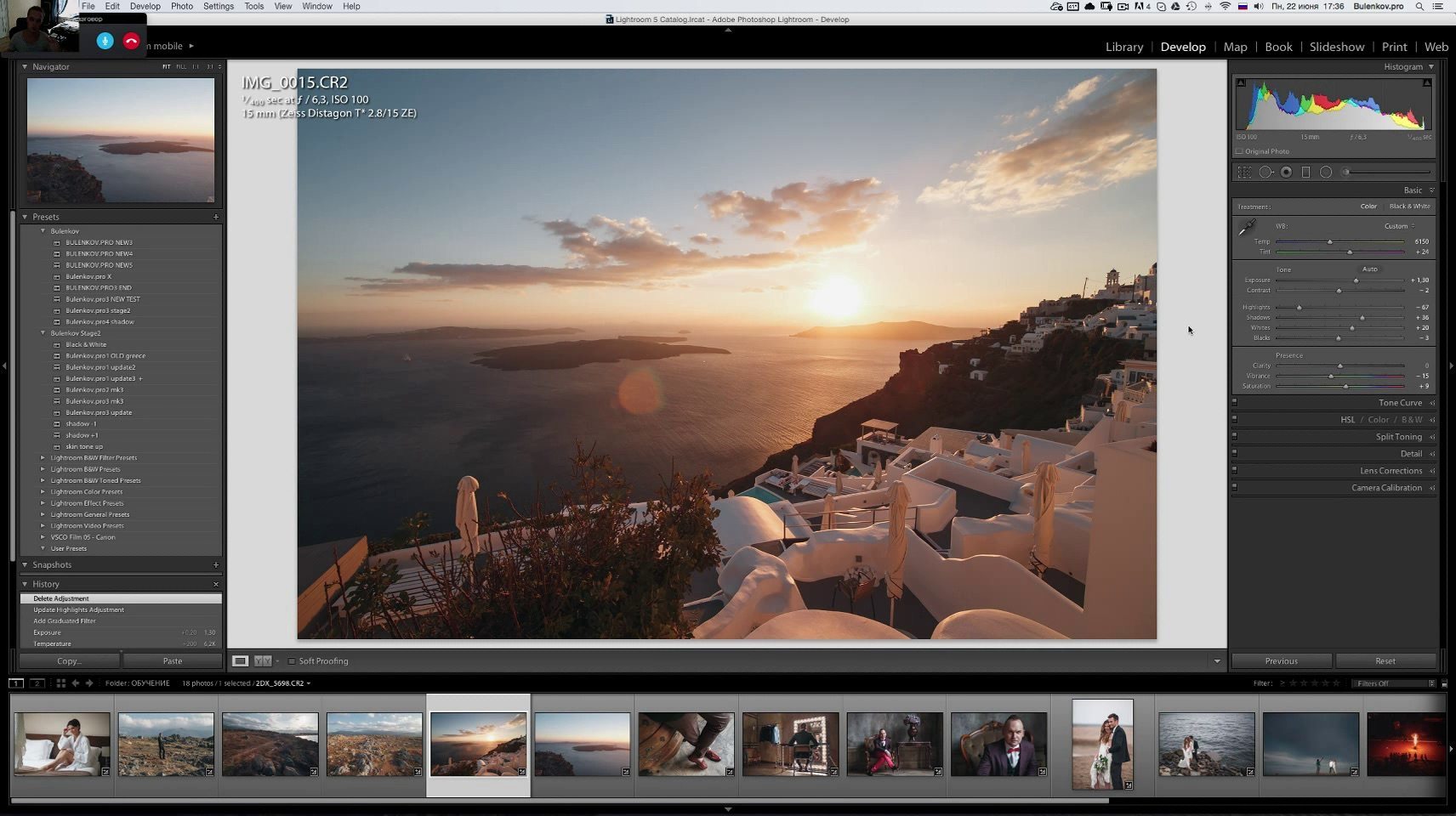Click the Copy... button
This screenshot has width=1456, height=816.
coord(69,661)
